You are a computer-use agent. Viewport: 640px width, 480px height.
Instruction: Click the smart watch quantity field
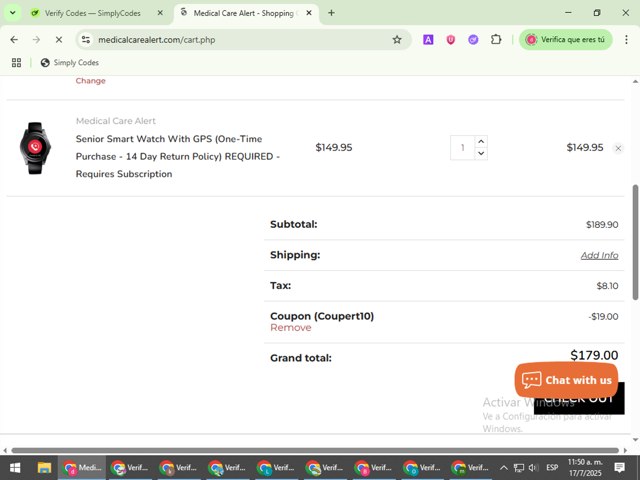462,147
